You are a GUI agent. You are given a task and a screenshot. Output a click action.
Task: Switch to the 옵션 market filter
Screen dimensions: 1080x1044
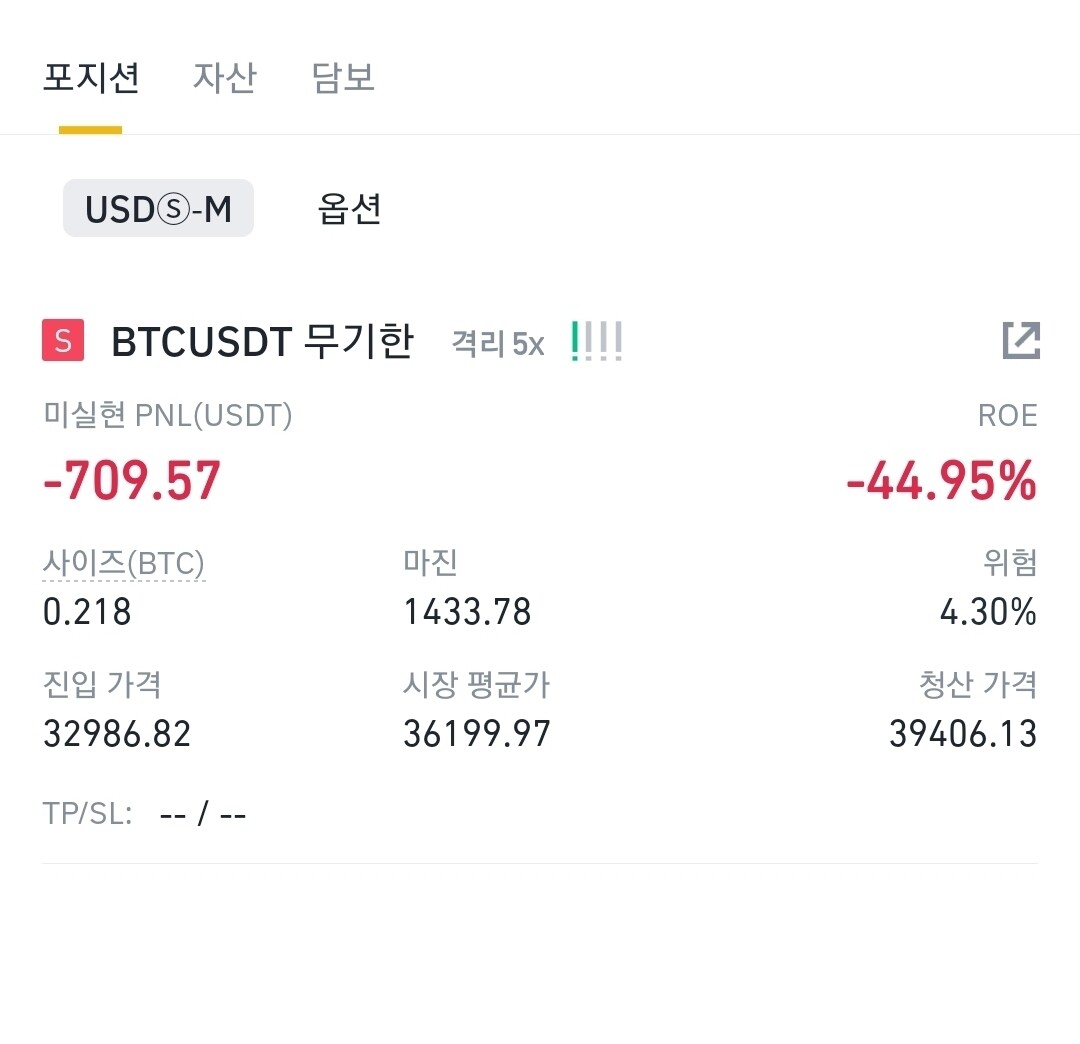(x=347, y=210)
